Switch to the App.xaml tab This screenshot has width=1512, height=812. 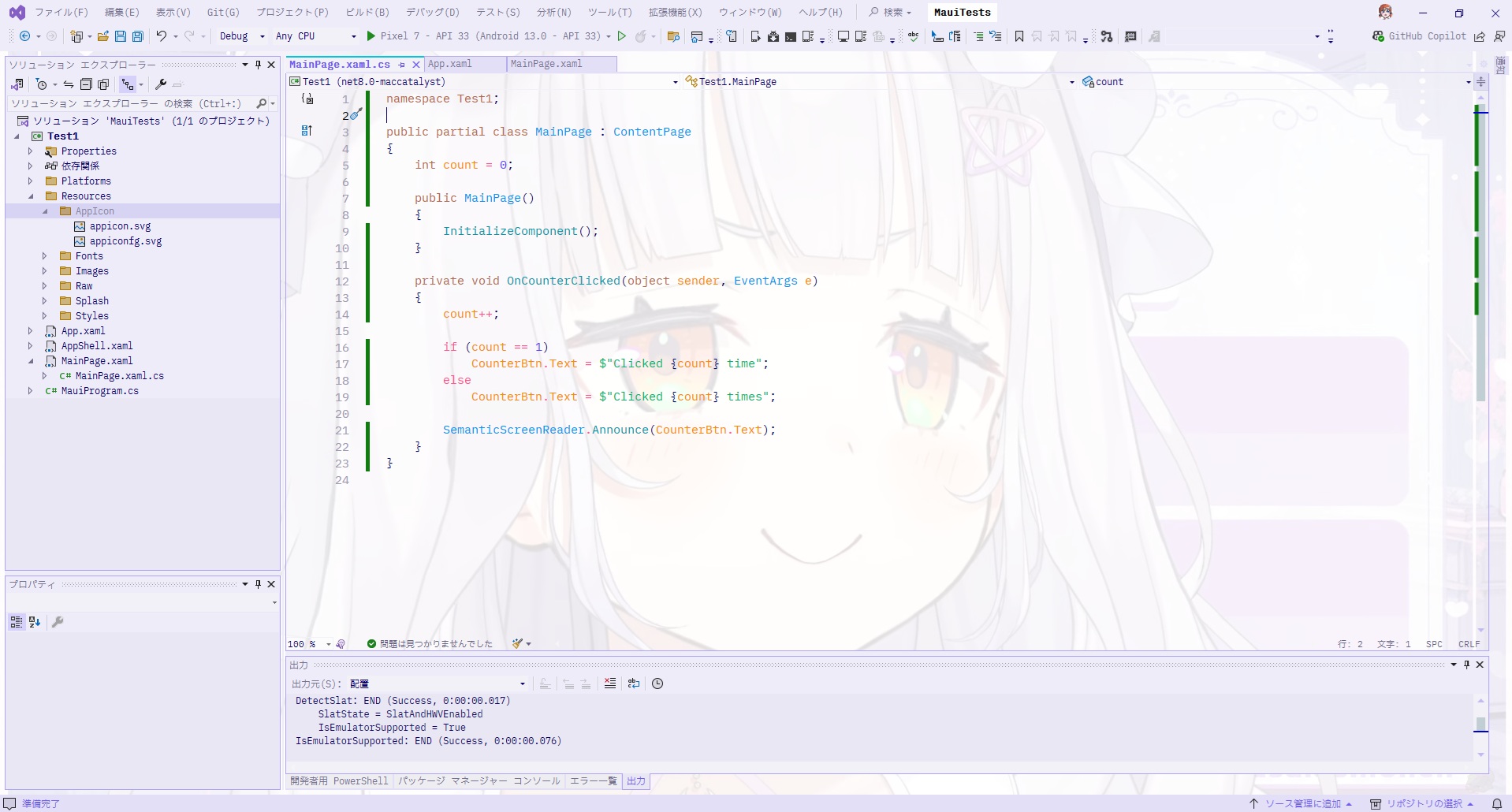452,64
